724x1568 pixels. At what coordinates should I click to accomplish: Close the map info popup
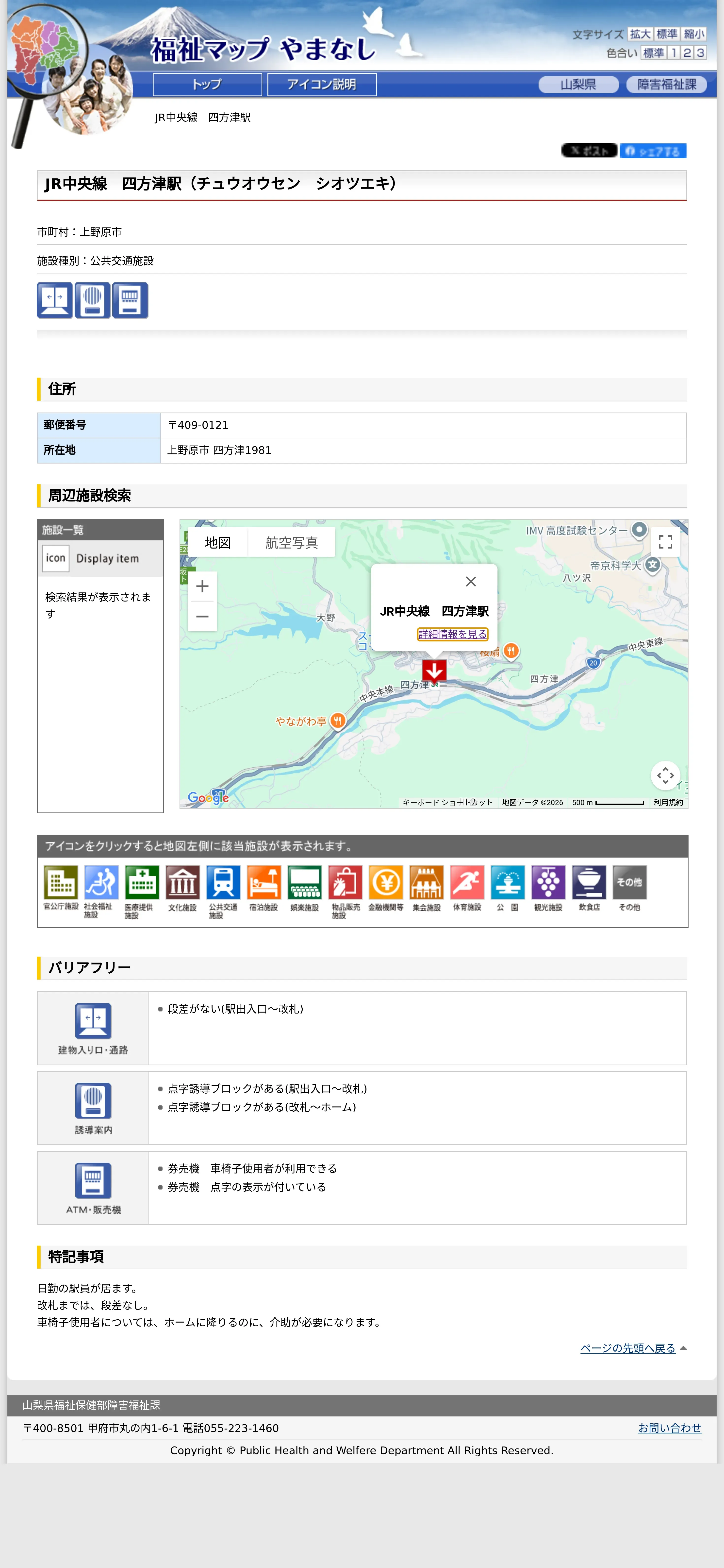(x=470, y=581)
